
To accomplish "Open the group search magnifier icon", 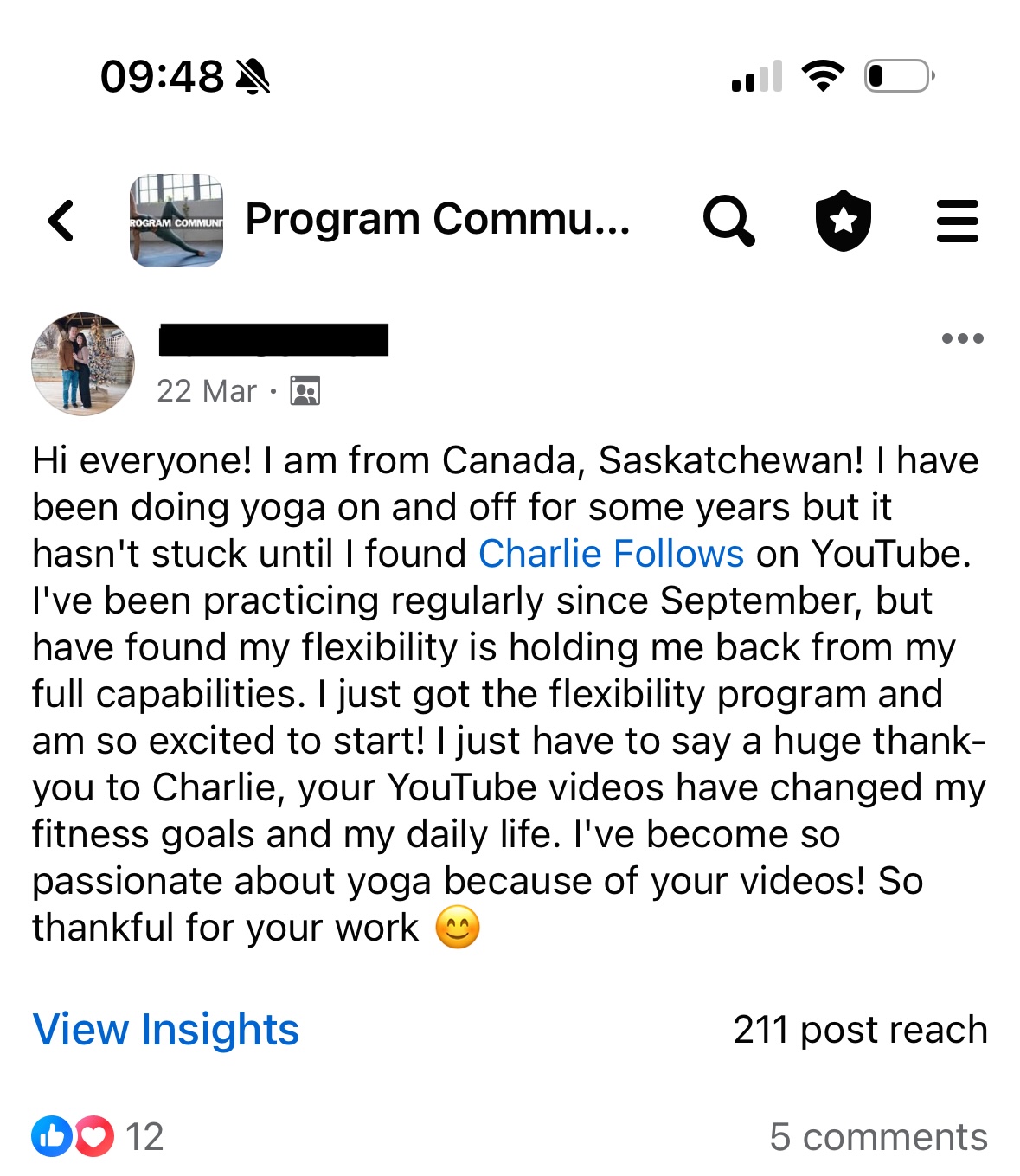I will [728, 221].
